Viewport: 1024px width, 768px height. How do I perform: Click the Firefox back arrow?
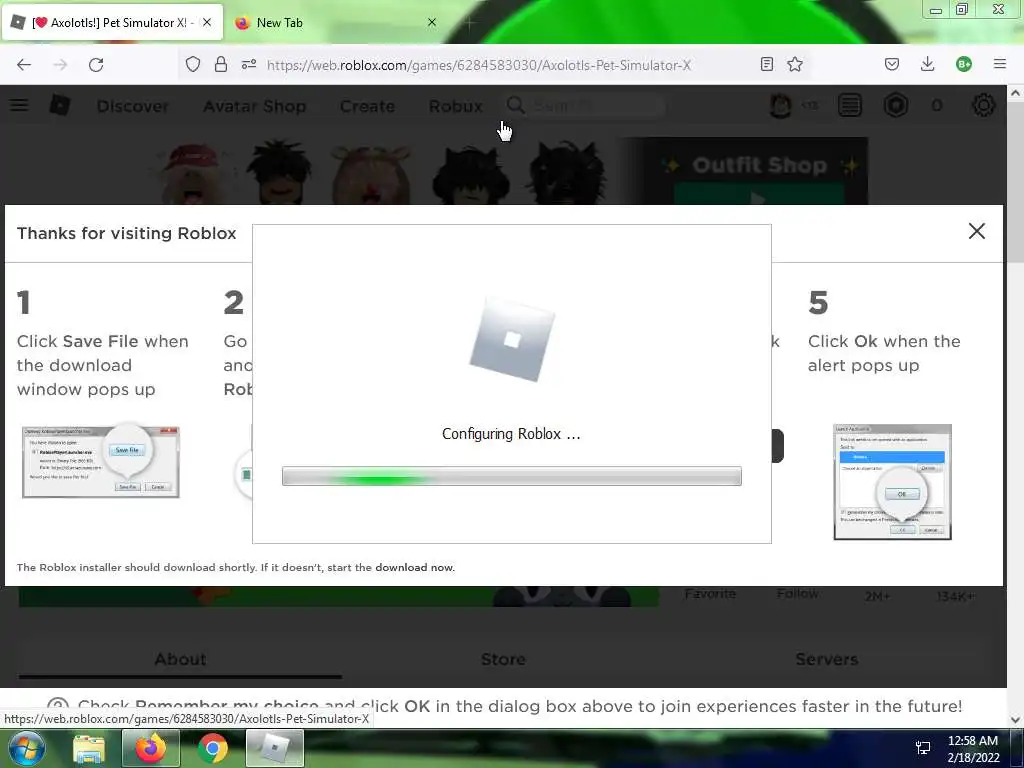24,65
